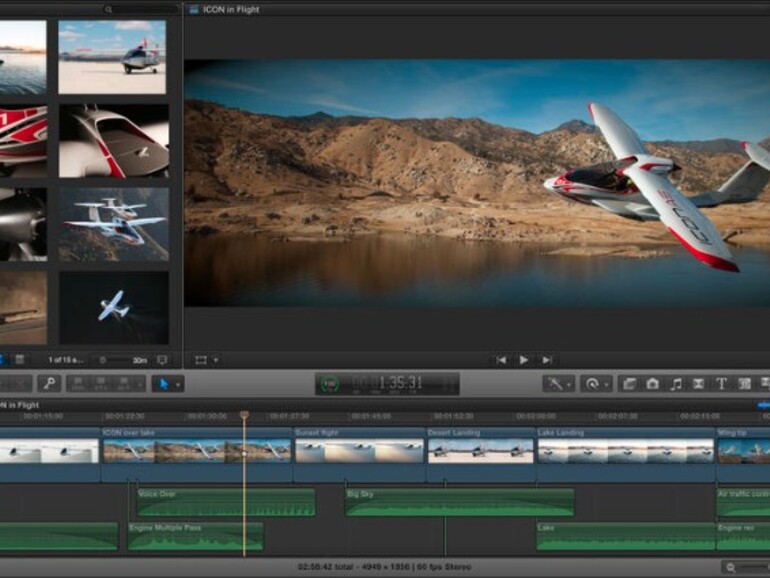Open the transform options dropdown arrow
The height and width of the screenshot is (578, 770).
[x=216, y=360]
